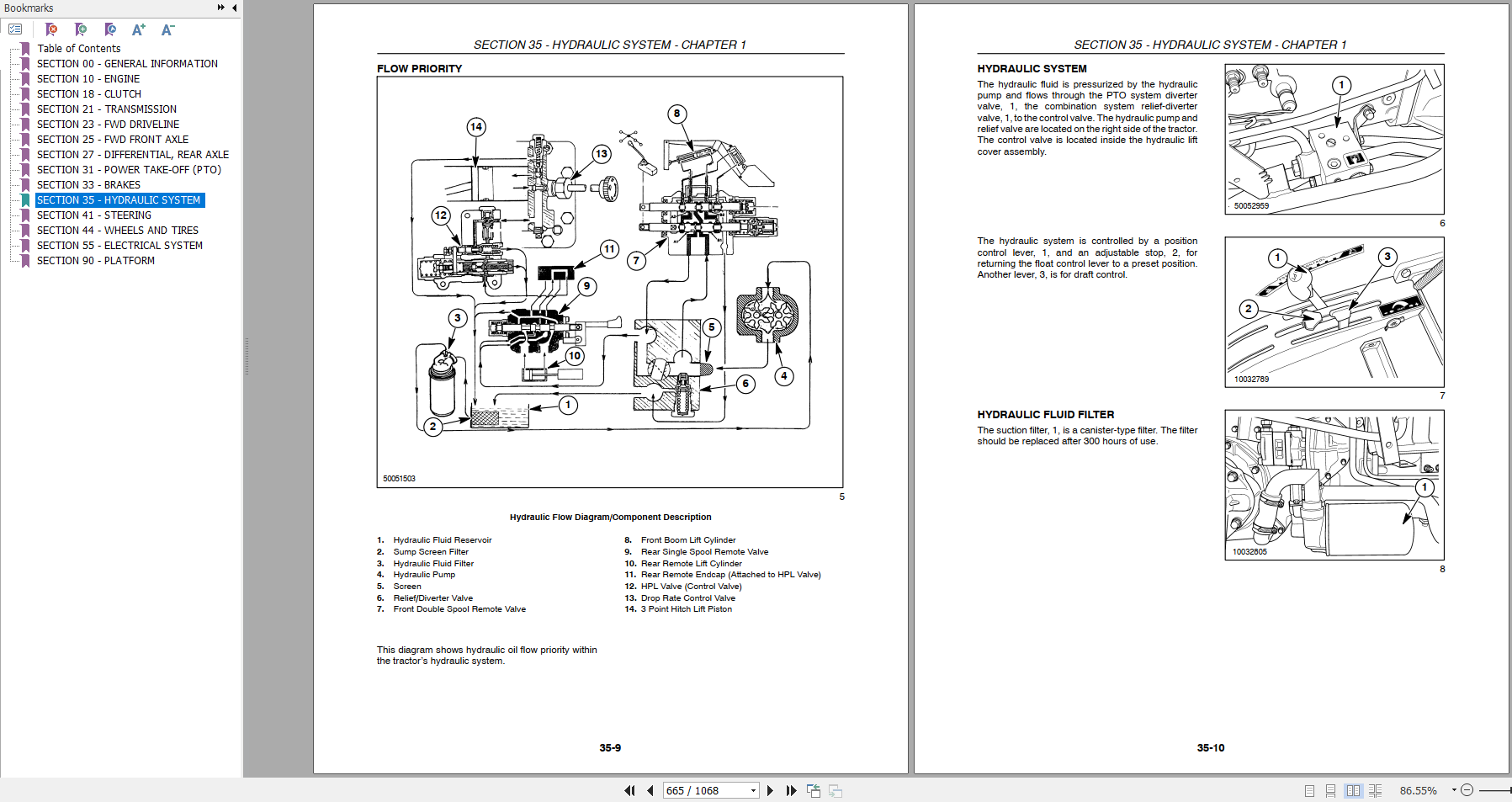Go to the next page arrow
The height and width of the screenshot is (802, 1512).
pos(771,790)
